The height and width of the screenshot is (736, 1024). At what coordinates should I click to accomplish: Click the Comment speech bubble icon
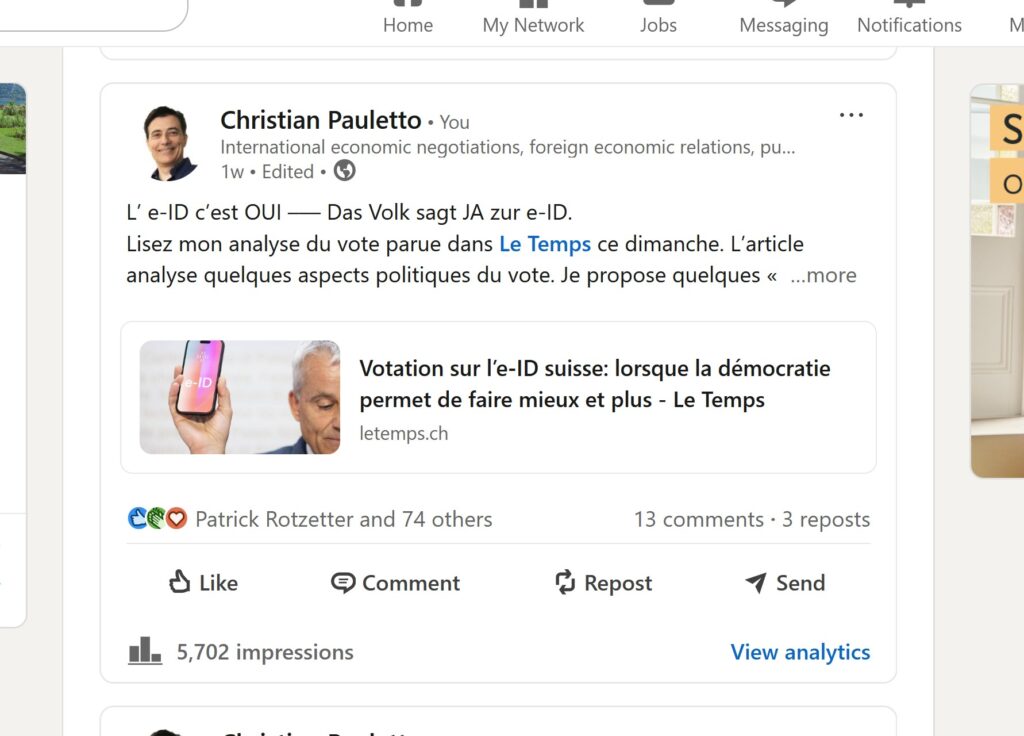[343, 583]
